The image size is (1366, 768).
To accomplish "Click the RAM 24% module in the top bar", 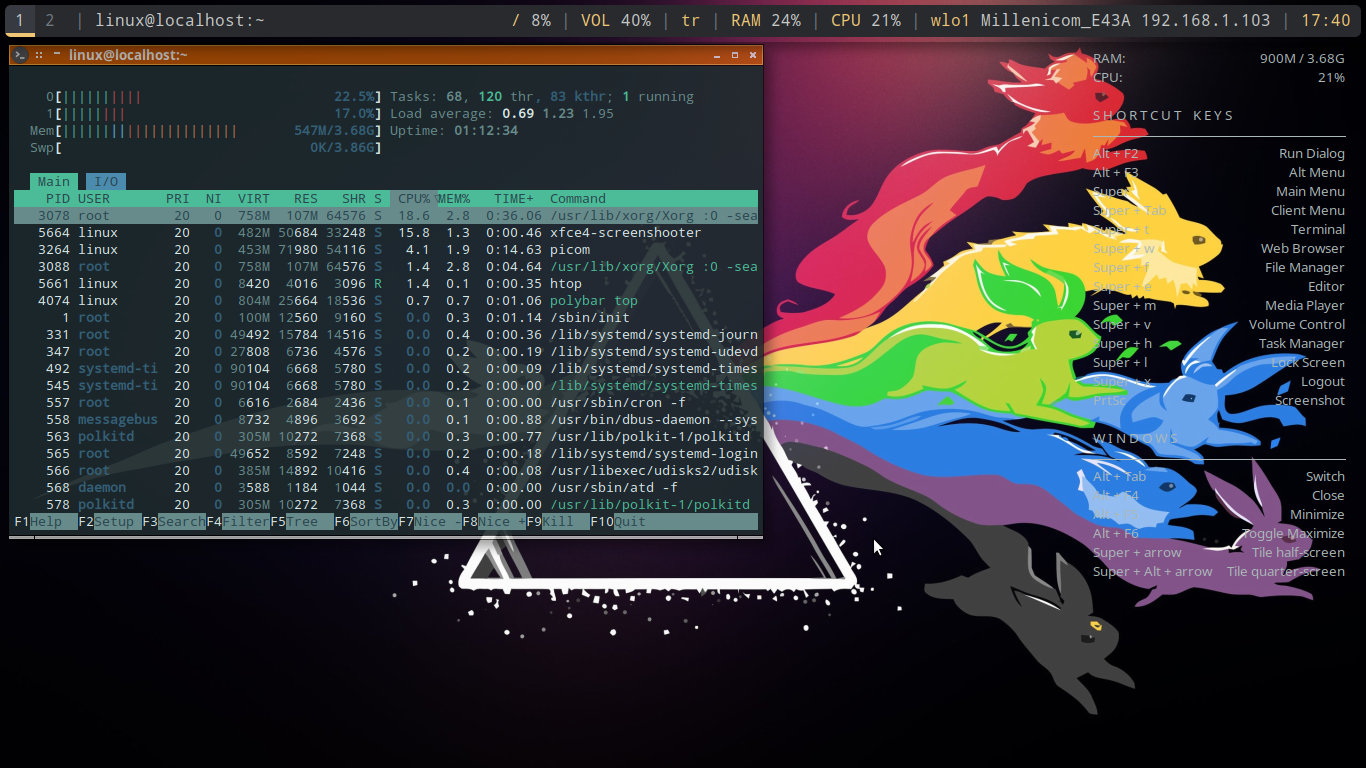I will [766, 20].
